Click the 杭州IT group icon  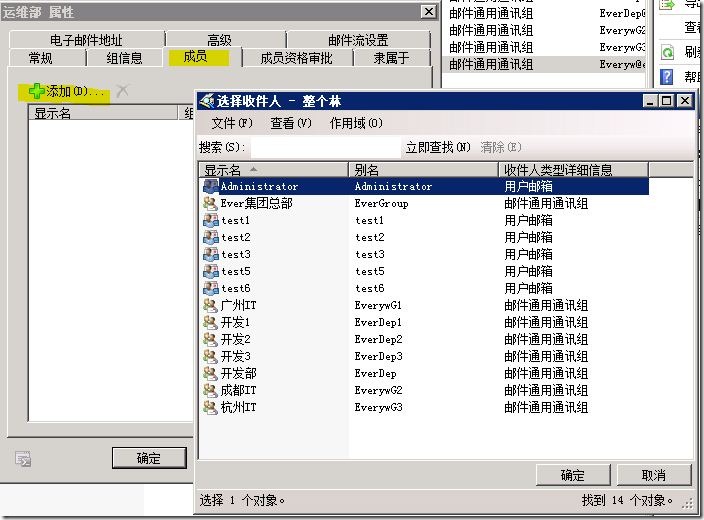tap(210, 407)
